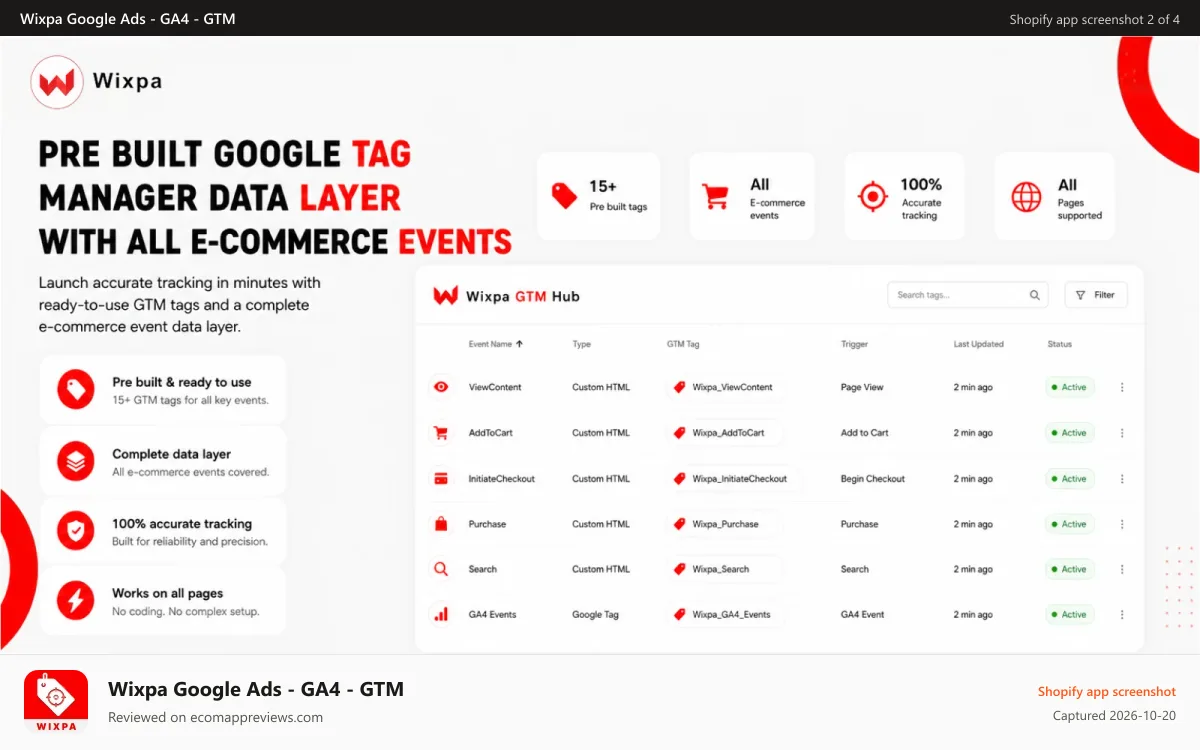Click the Type column header
1200x750 pixels.
coord(581,344)
